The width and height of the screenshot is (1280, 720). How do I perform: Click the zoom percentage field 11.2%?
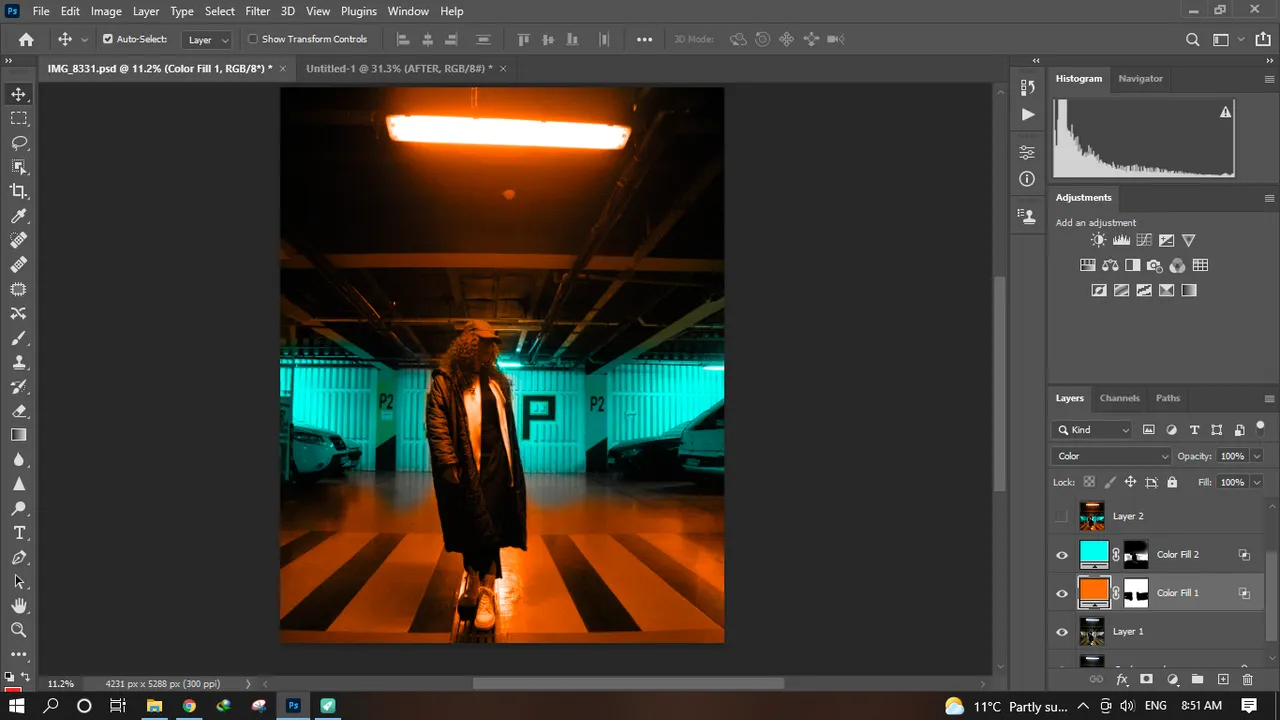click(61, 684)
